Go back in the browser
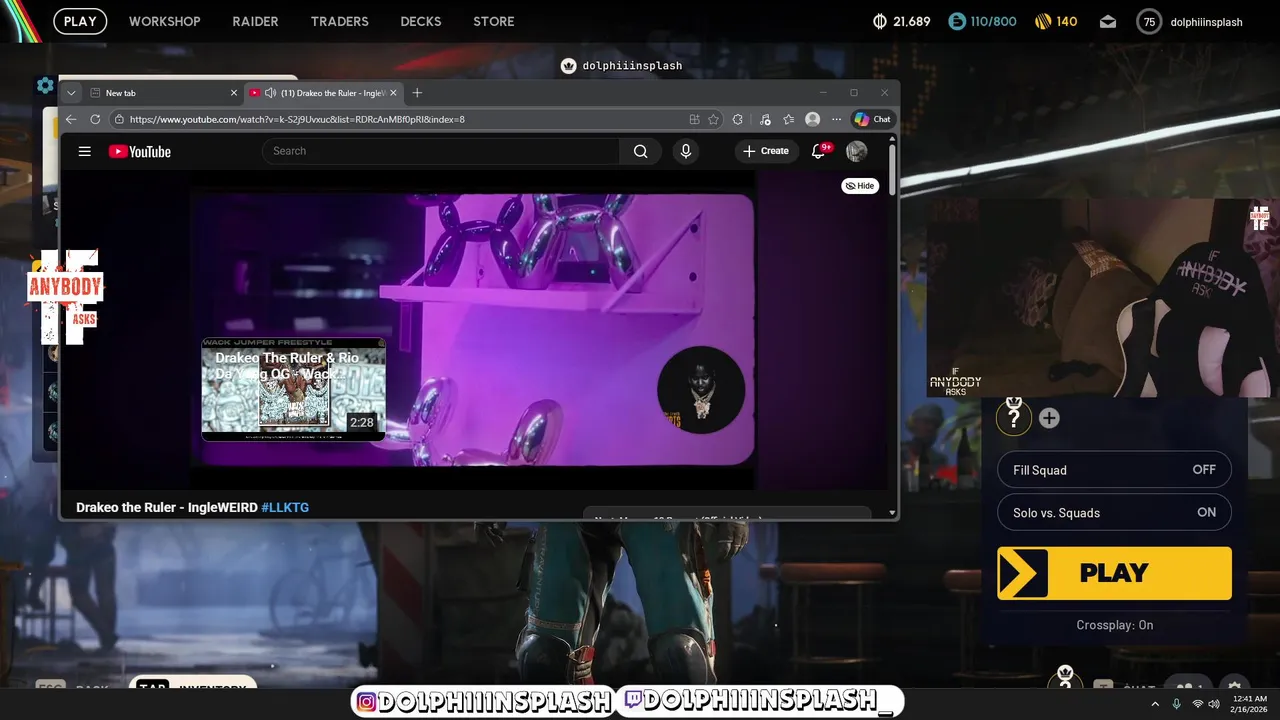The height and width of the screenshot is (720, 1280). click(71, 119)
